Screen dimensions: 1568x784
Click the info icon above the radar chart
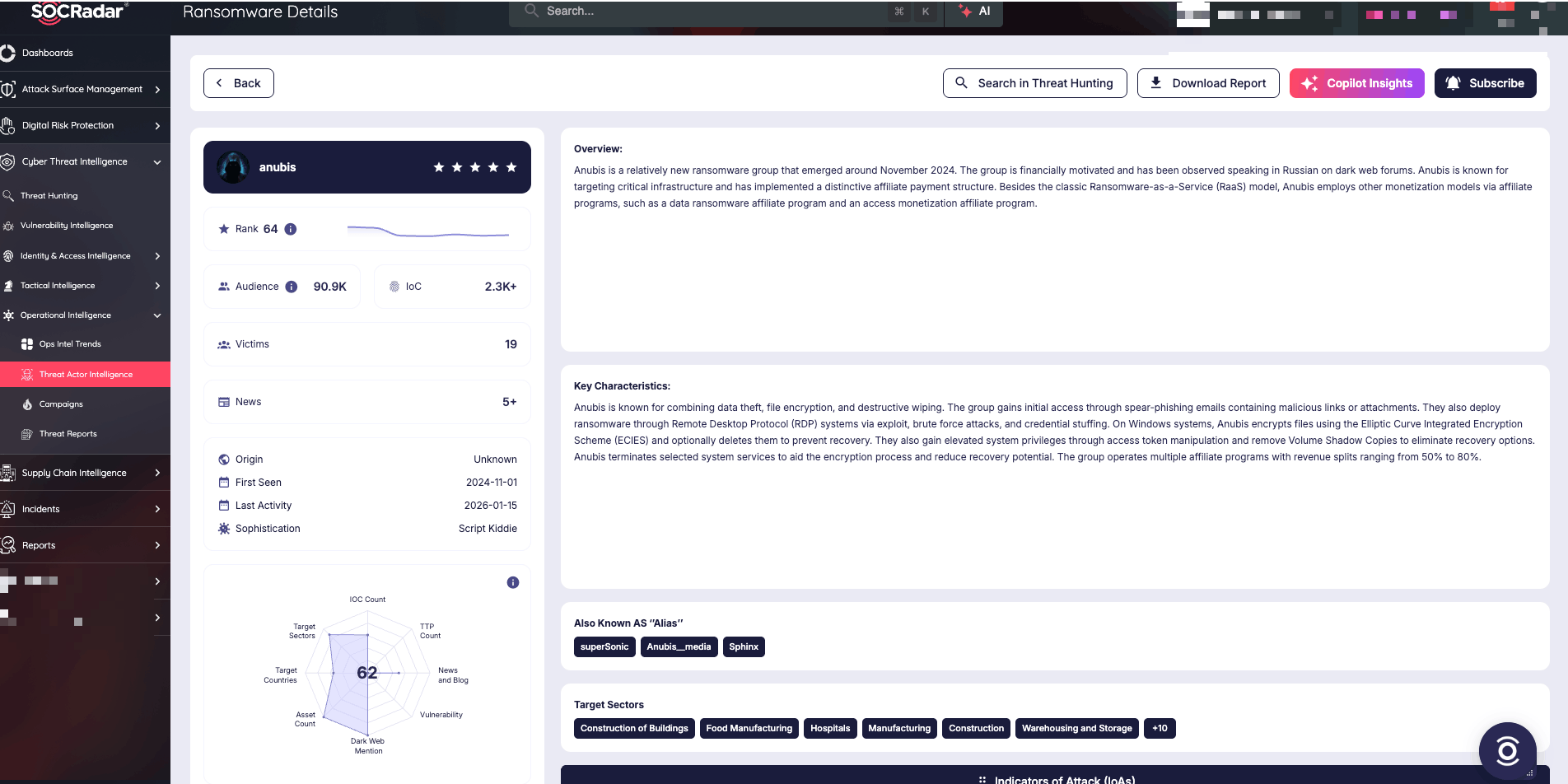tap(513, 582)
